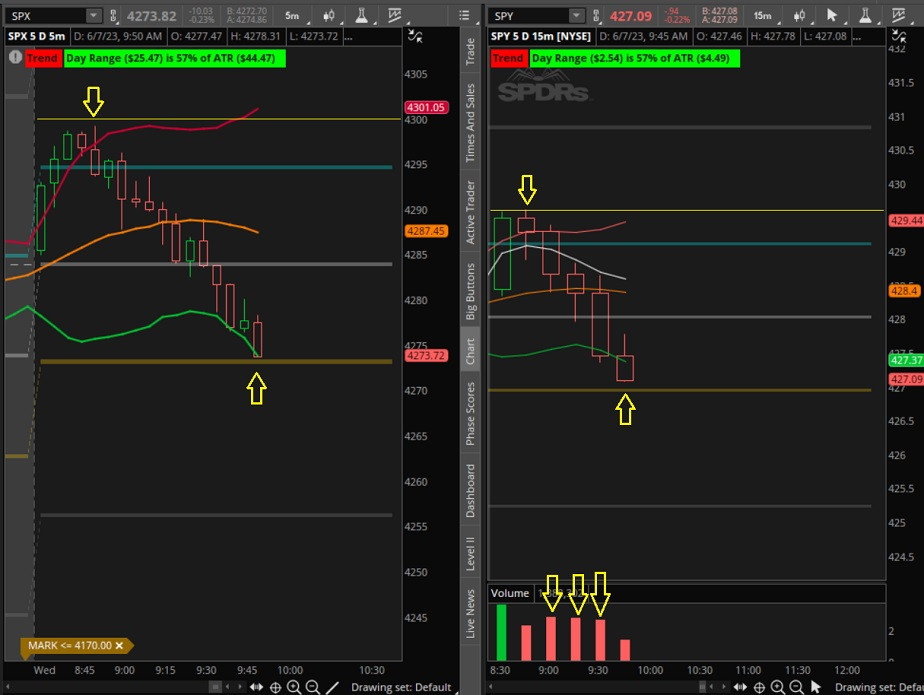Click SPX chart crosshair pan icon

(275, 687)
